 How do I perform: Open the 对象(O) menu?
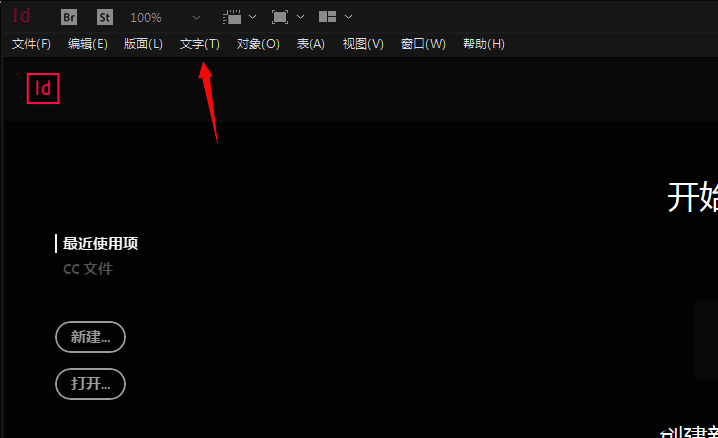[258, 44]
